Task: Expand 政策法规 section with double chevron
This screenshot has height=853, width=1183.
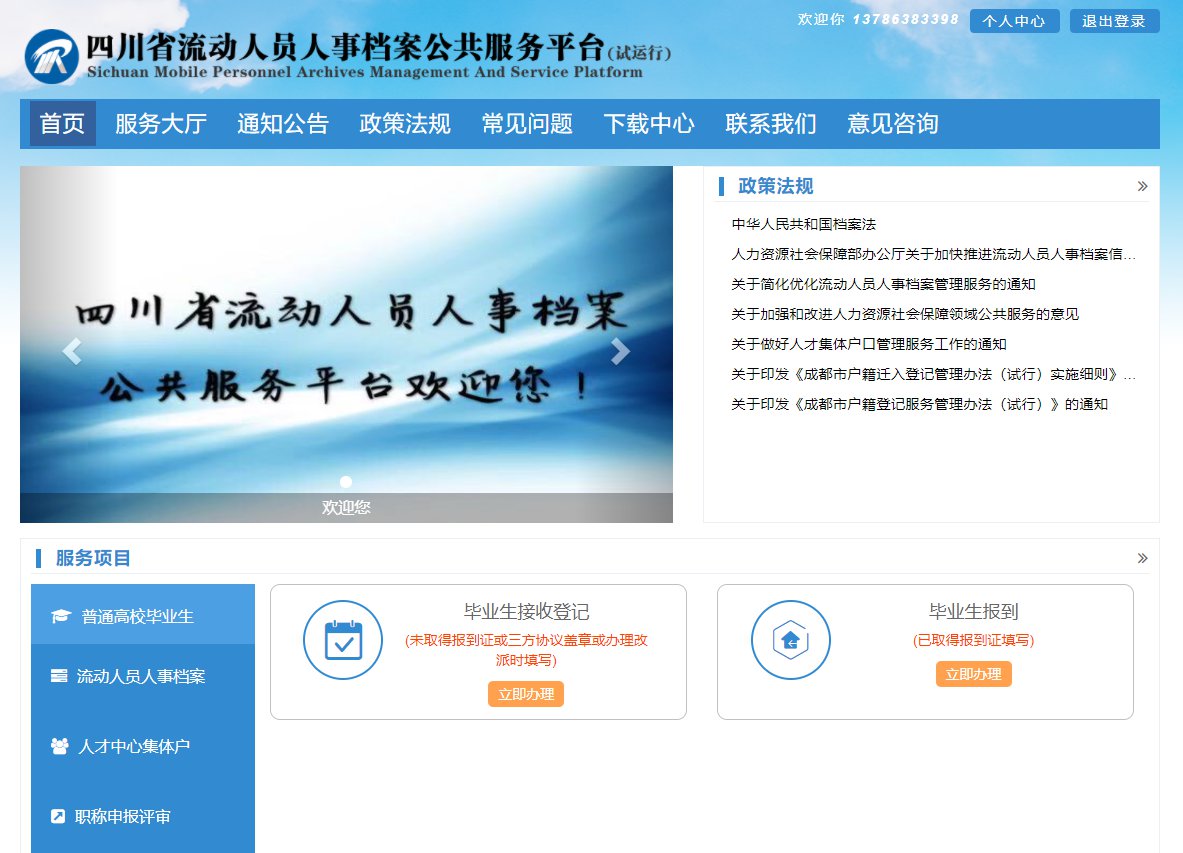Action: point(1142,186)
